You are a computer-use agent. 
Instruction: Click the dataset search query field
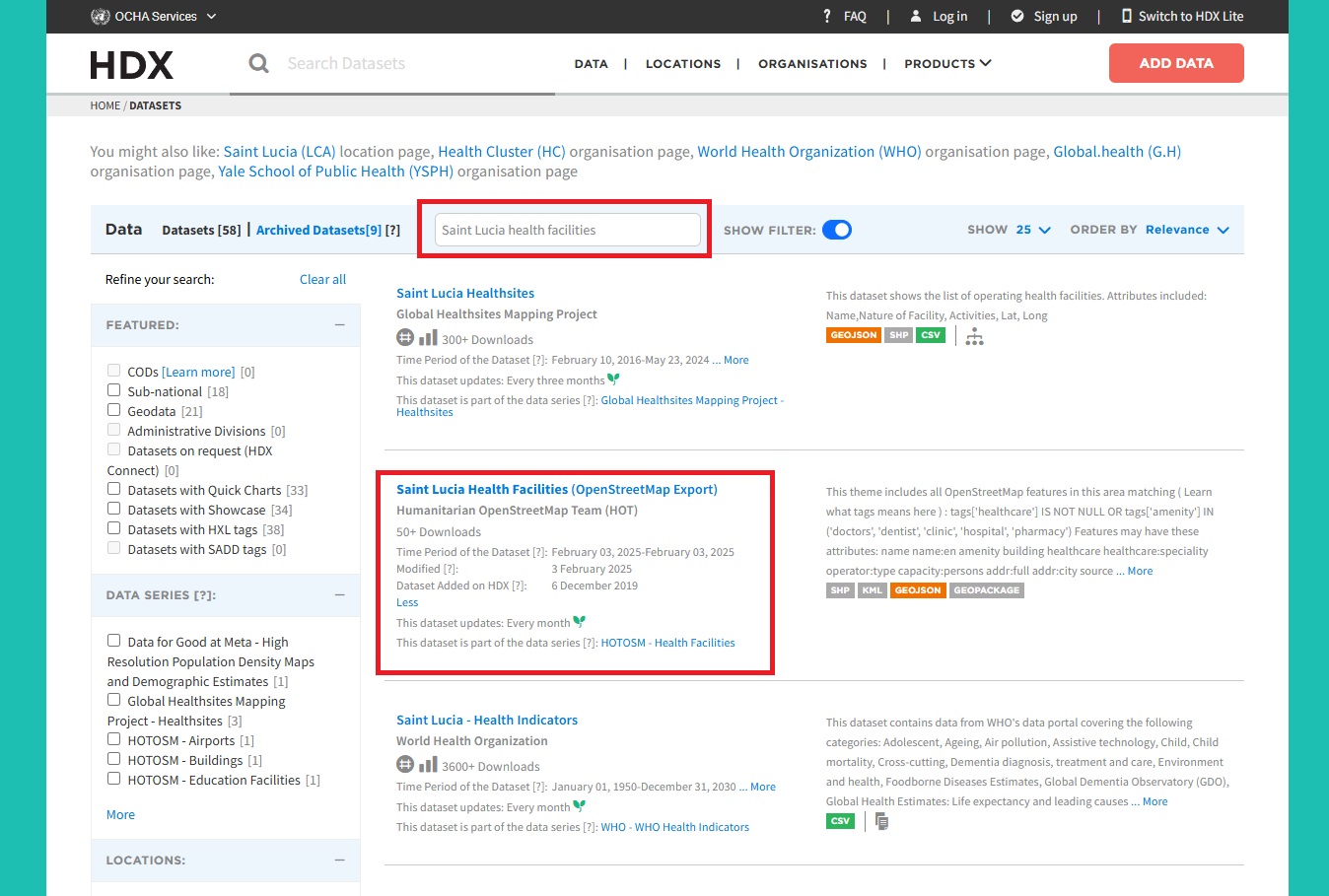[567, 230]
